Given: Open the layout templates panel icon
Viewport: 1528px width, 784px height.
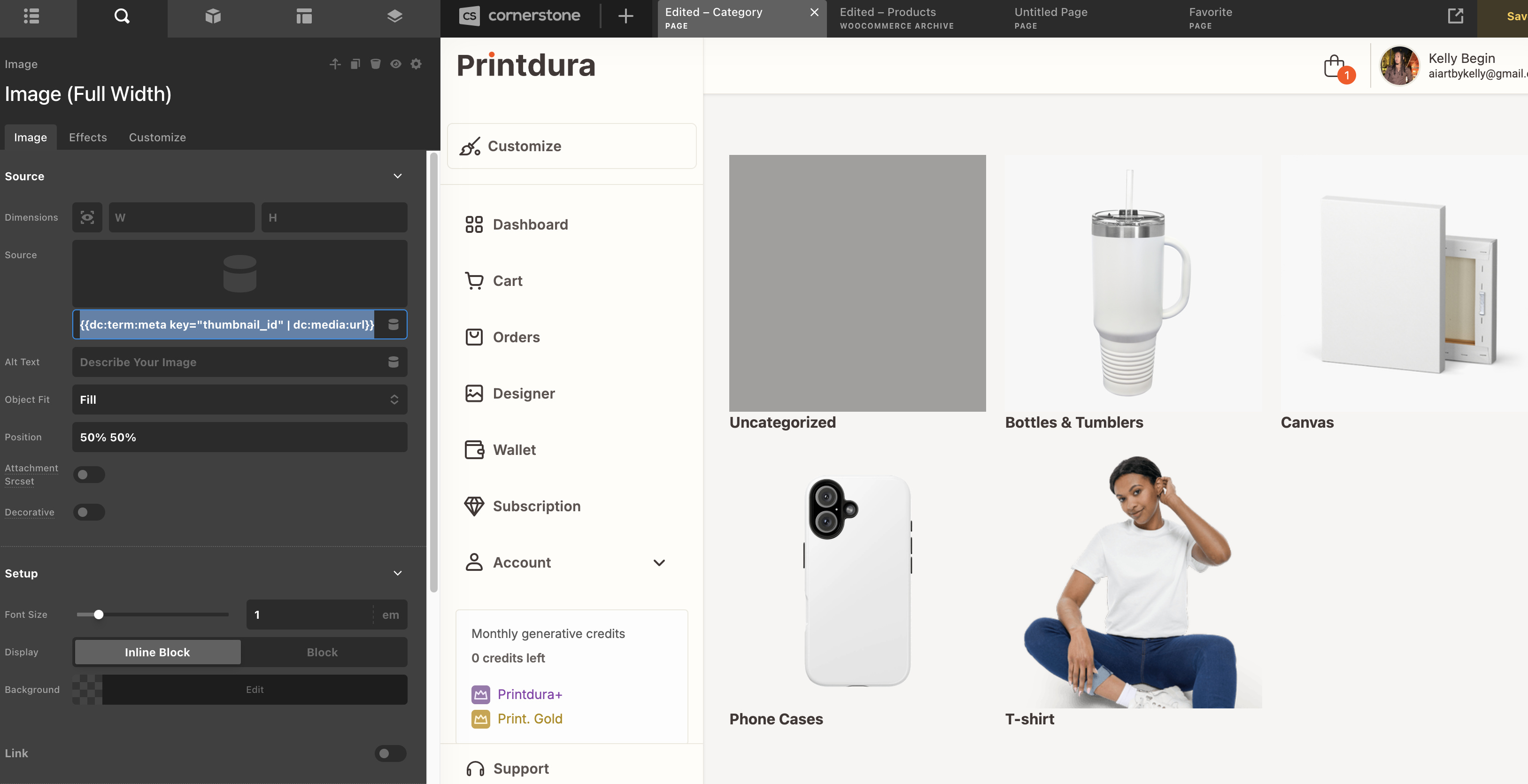Looking at the screenshot, I should [304, 16].
